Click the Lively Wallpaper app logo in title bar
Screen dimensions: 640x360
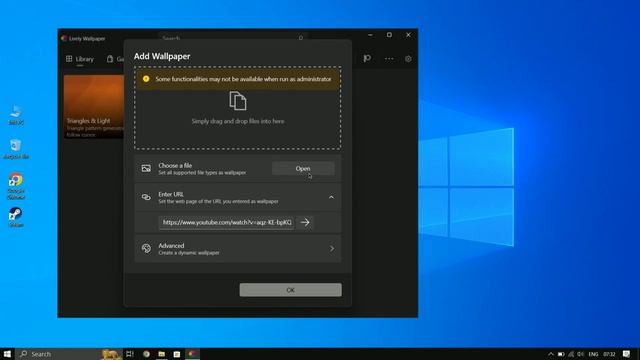pos(64,38)
